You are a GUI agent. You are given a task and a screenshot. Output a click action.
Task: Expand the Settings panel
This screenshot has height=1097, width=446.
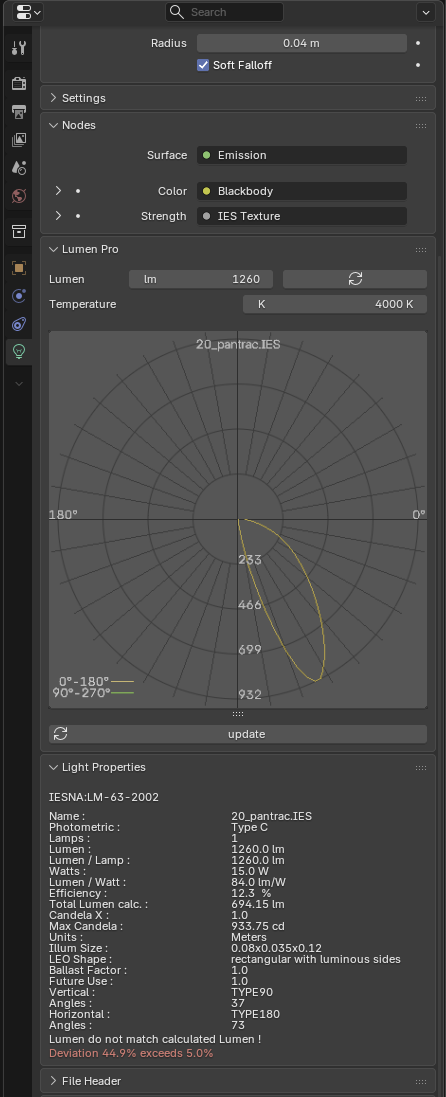click(x=53, y=98)
